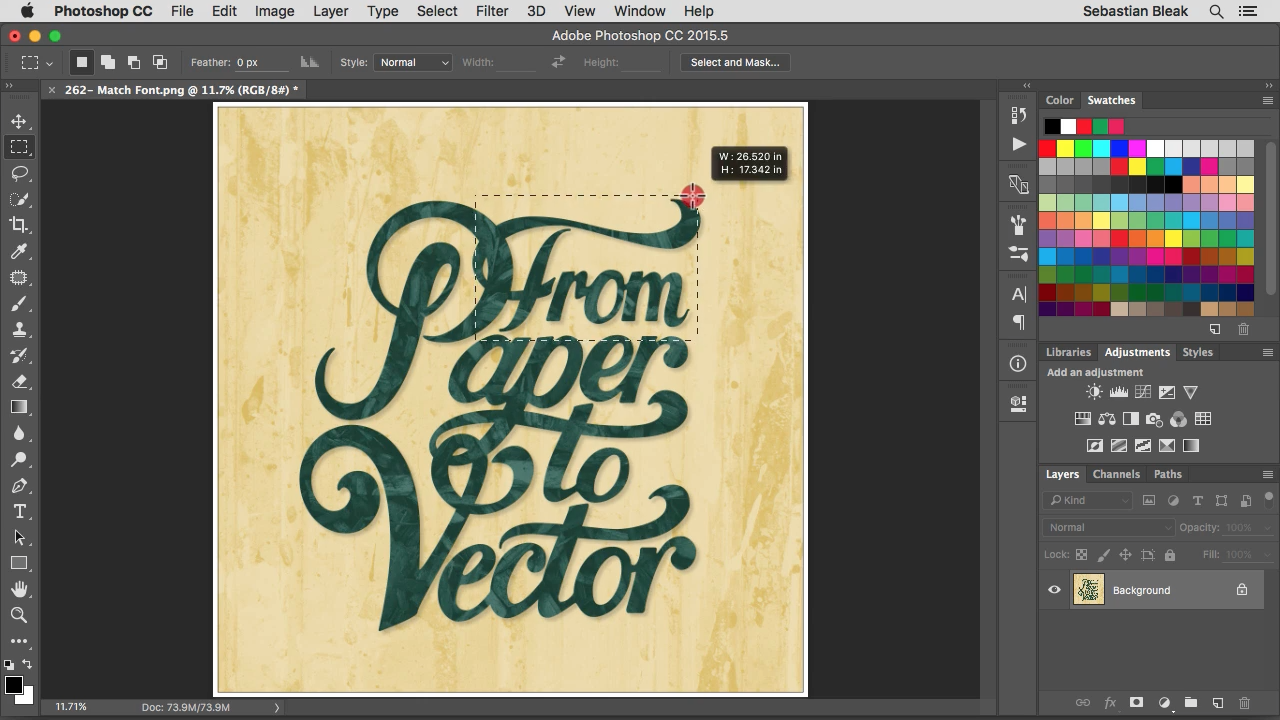The width and height of the screenshot is (1280, 720).
Task: Open the Filter menu
Action: 491,11
